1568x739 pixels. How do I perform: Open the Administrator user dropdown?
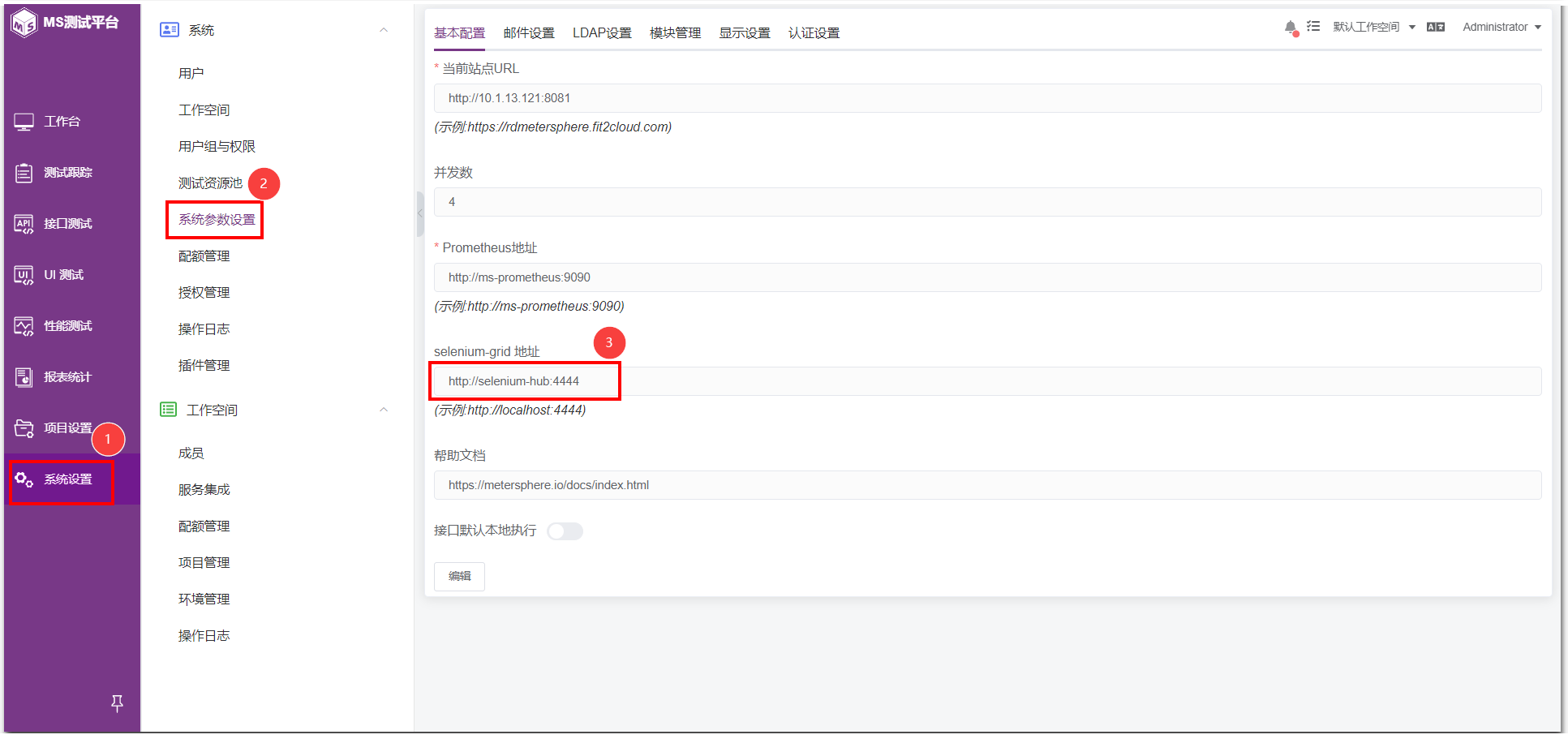1501,27
